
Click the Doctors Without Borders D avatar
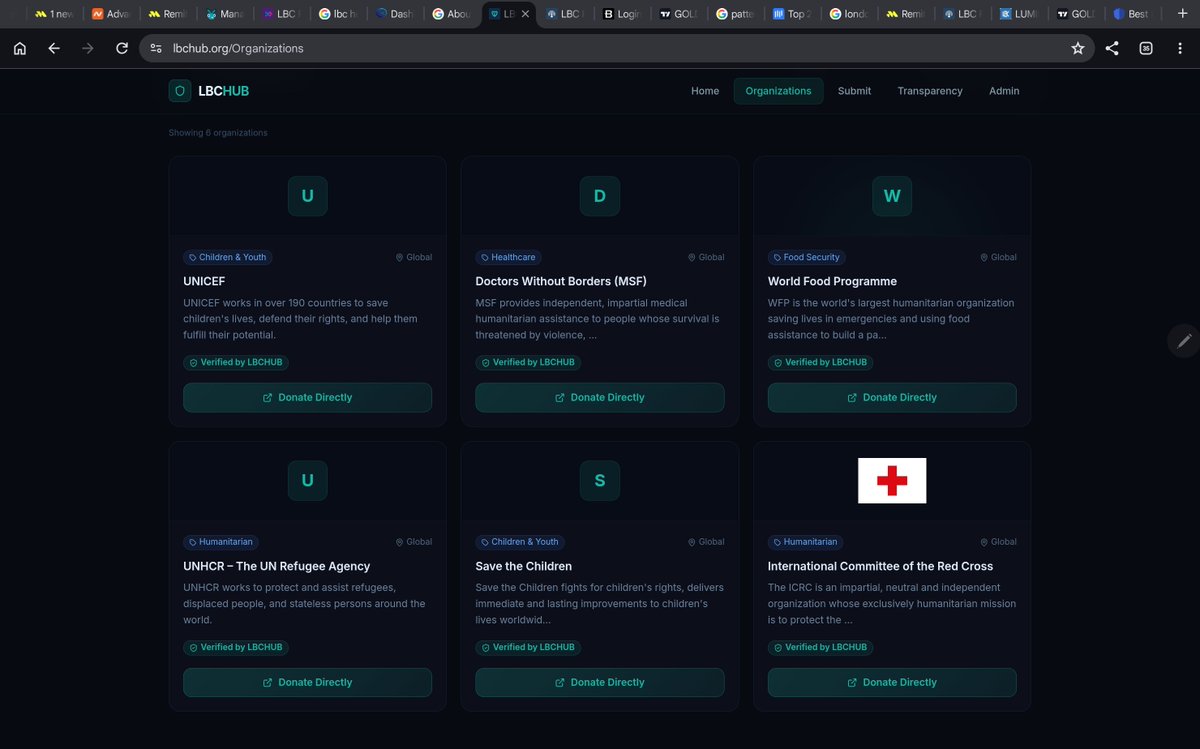point(600,196)
